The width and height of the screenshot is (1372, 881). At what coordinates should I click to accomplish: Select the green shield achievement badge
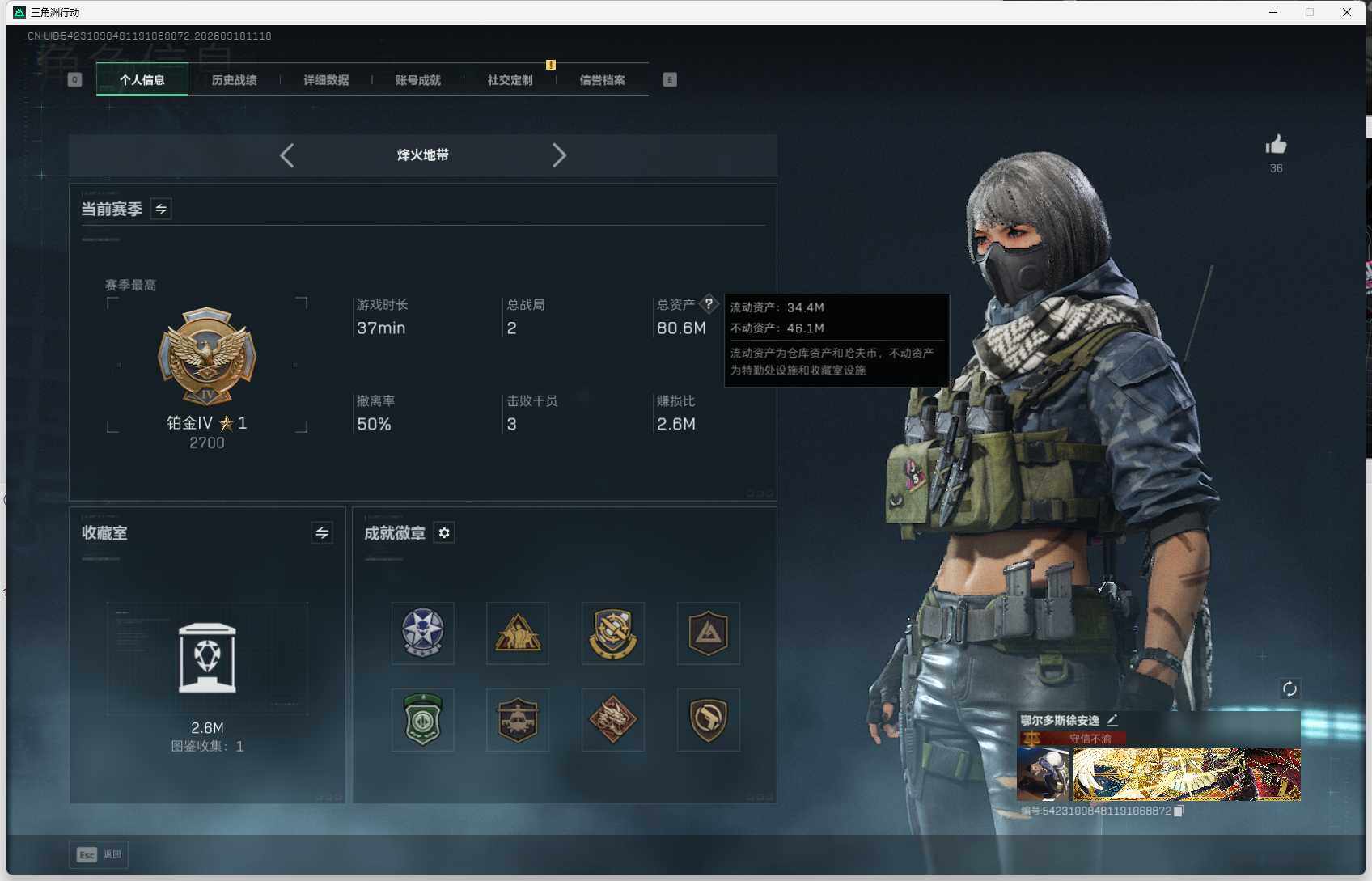423,720
